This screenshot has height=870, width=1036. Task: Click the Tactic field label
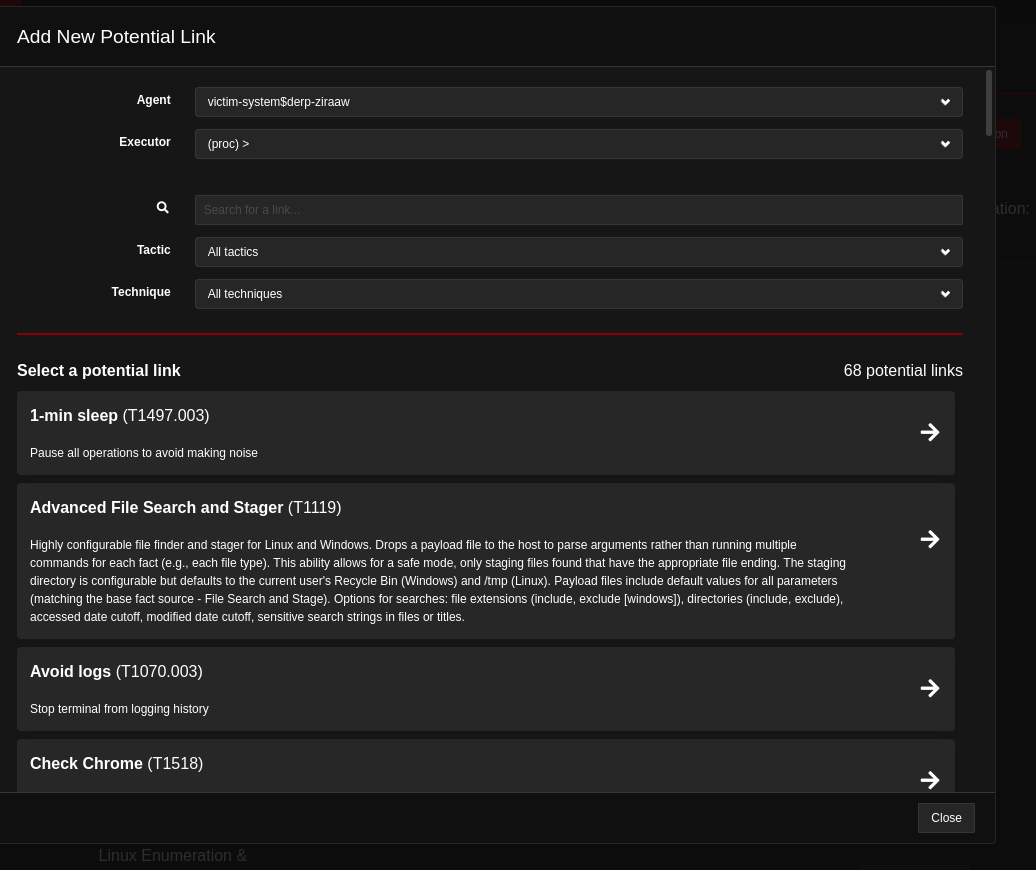pyautogui.click(x=153, y=250)
